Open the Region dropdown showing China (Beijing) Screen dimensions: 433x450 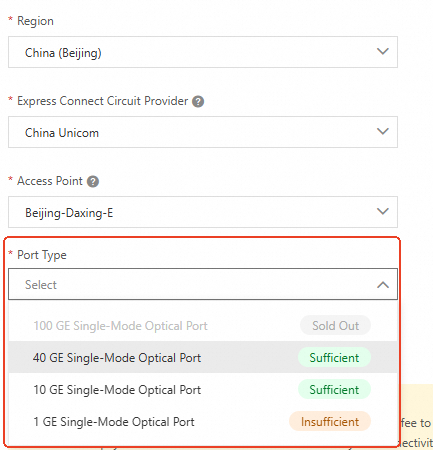[203, 52]
